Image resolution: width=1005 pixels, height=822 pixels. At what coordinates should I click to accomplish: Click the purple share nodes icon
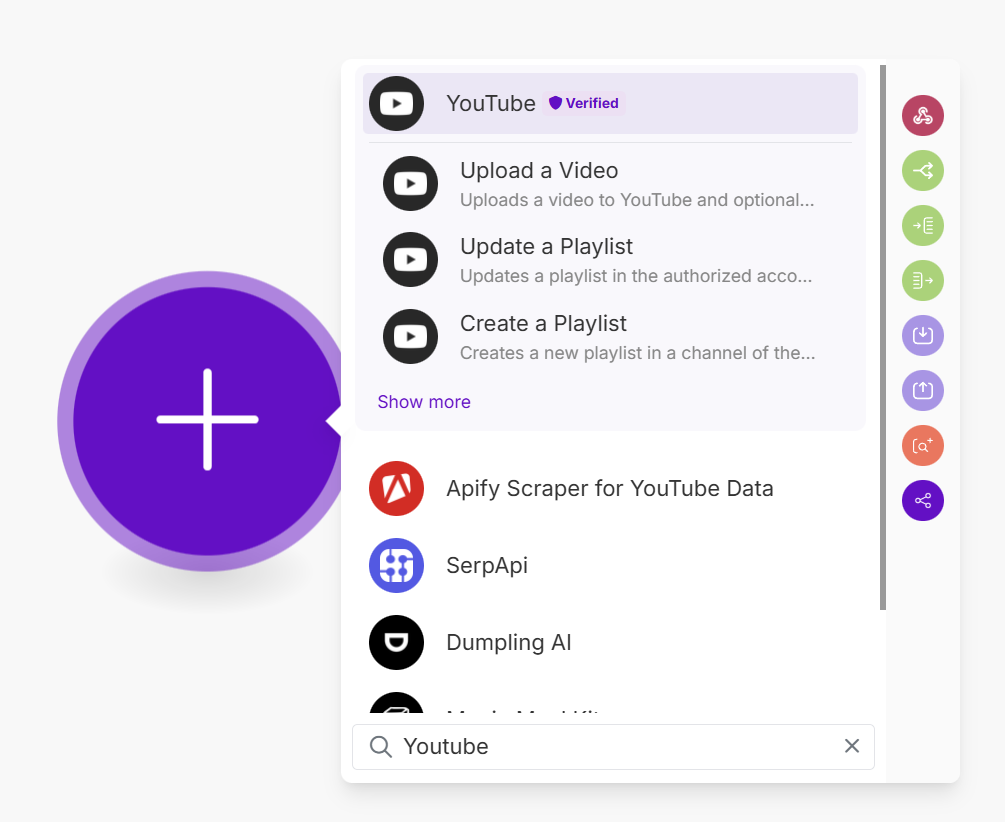click(922, 501)
